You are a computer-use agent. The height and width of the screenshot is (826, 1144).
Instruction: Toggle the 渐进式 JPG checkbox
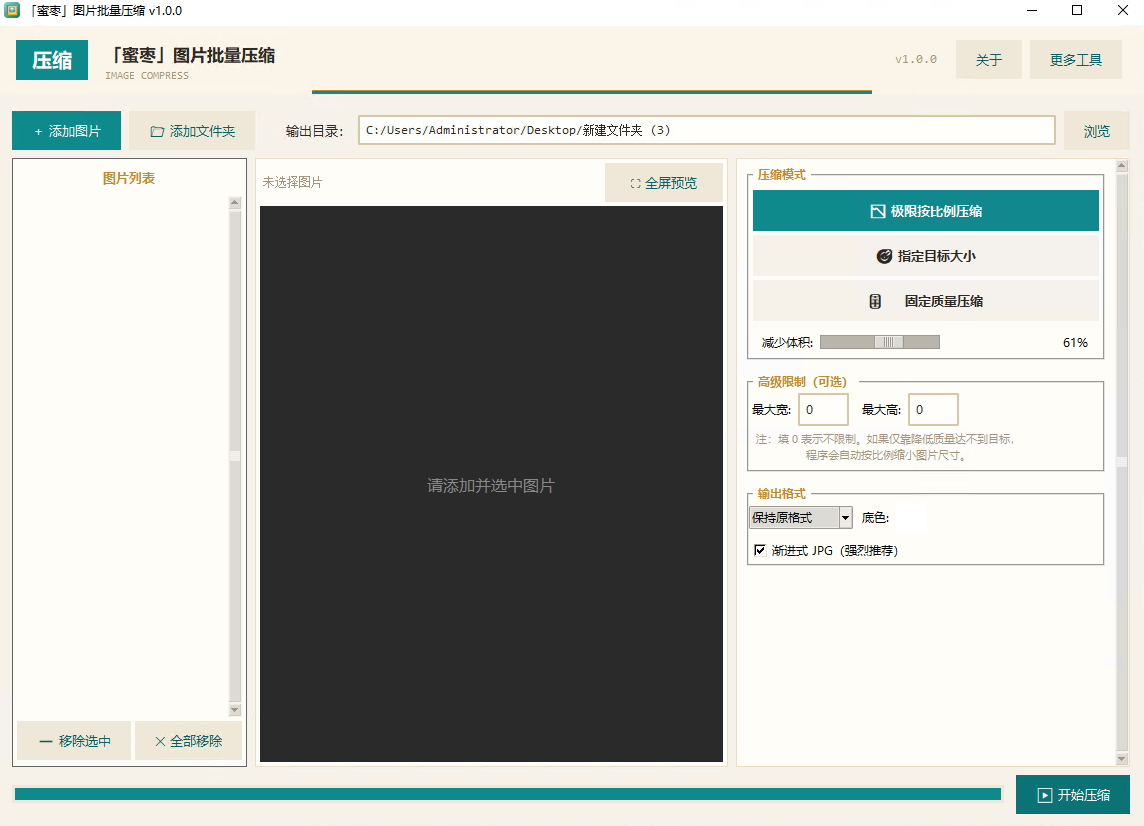[760, 550]
